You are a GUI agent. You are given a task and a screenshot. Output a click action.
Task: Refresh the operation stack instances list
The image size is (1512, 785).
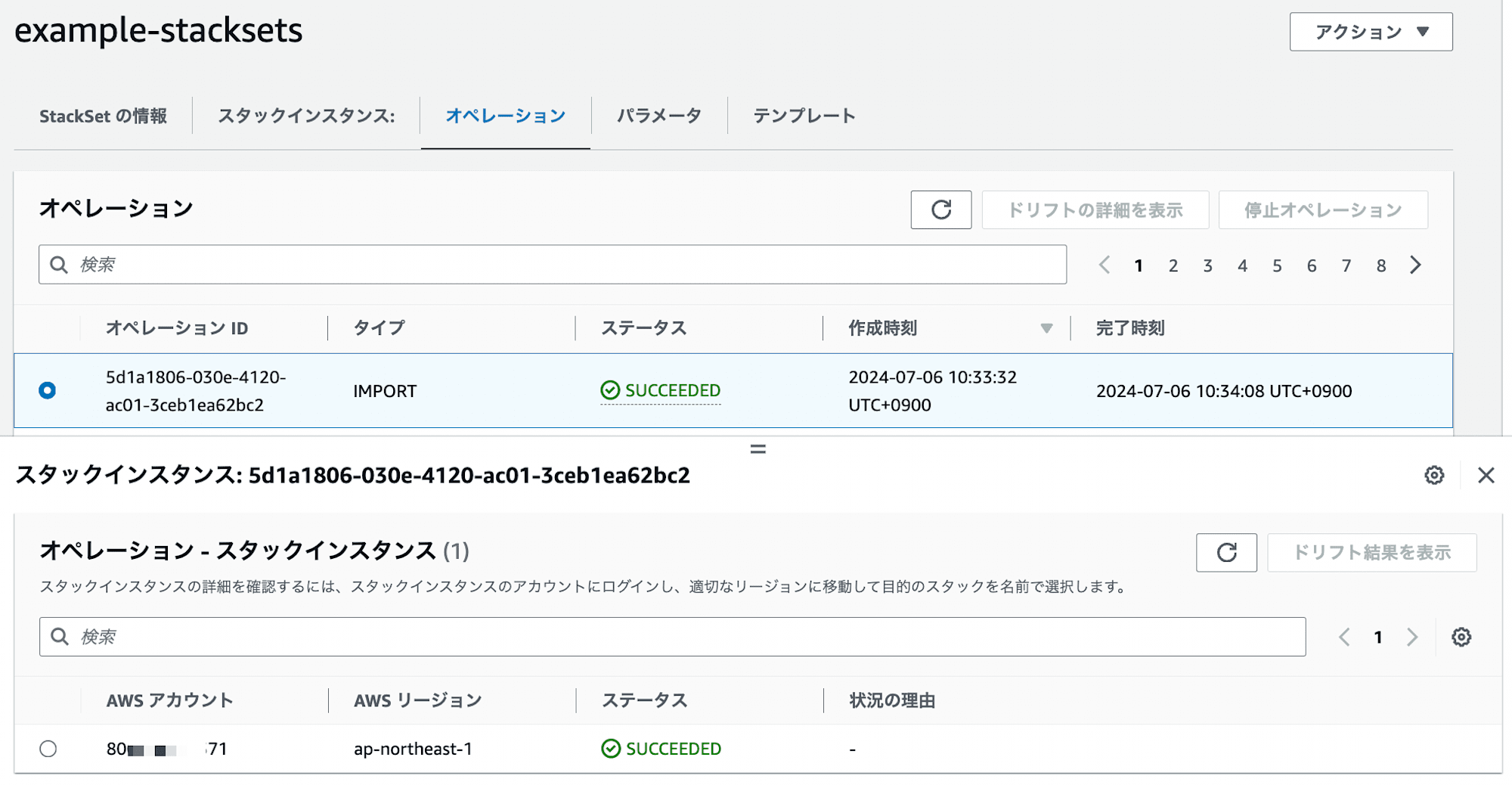tap(1226, 552)
